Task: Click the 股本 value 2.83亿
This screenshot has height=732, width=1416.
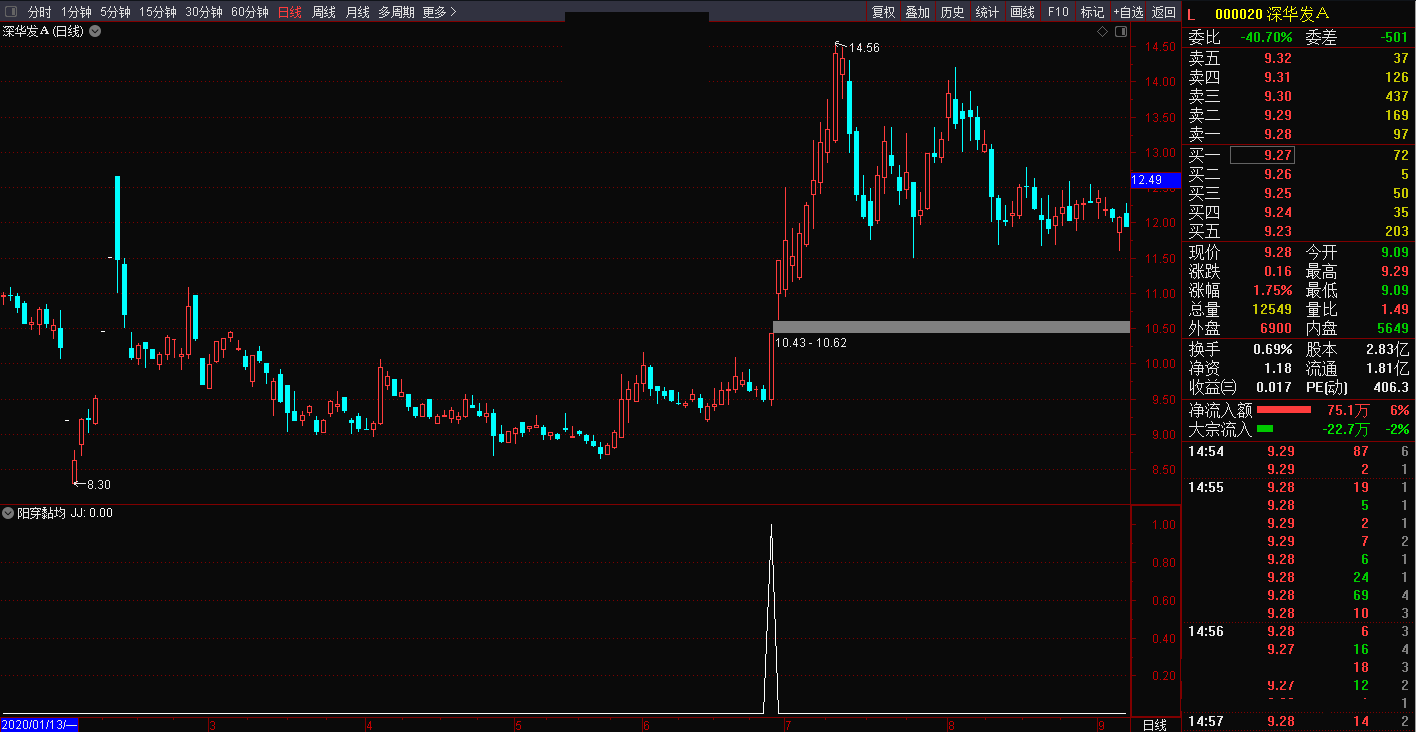Action: point(1388,349)
